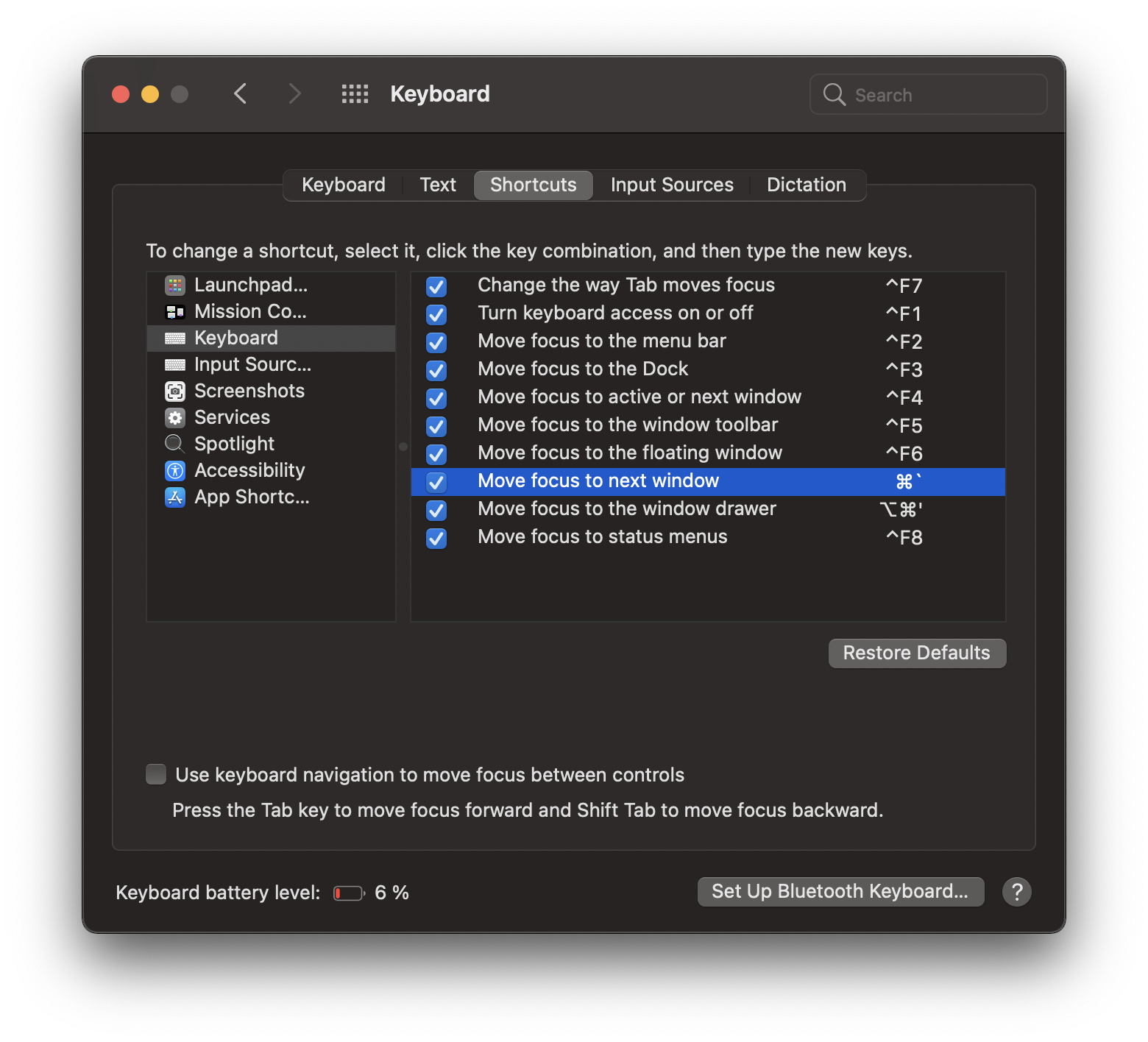Open the Input Sources tab

tap(672, 185)
